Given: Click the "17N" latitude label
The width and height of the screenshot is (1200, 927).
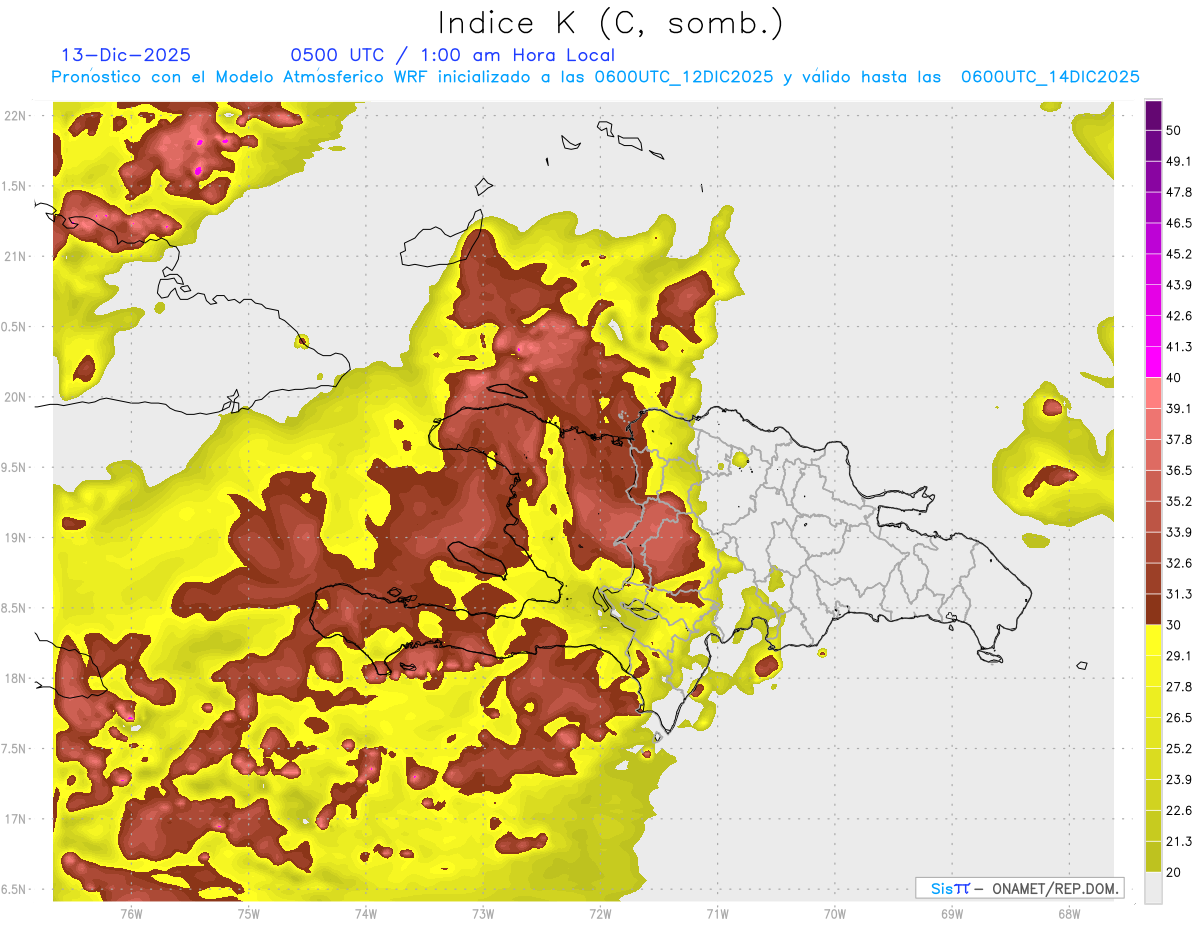Looking at the screenshot, I should tap(15, 820).
